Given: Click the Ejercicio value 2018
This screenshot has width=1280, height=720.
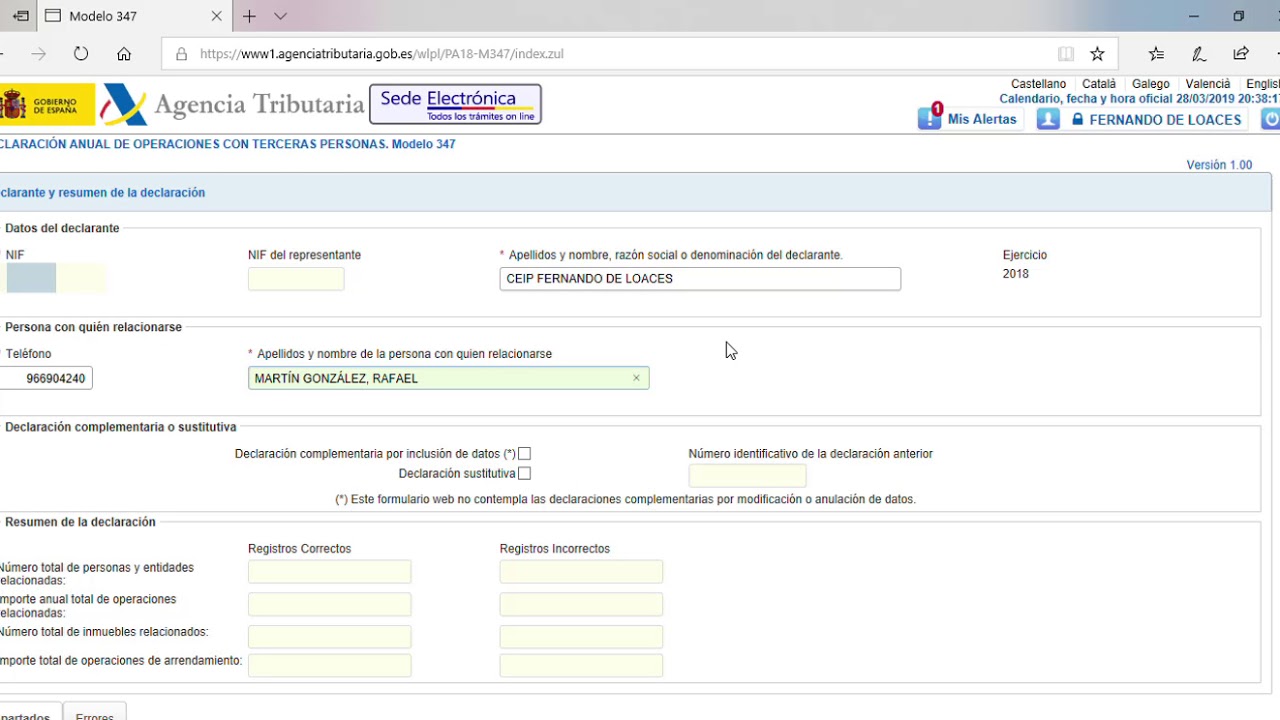Looking at the screenshot, I should (x=1015, y=274).
